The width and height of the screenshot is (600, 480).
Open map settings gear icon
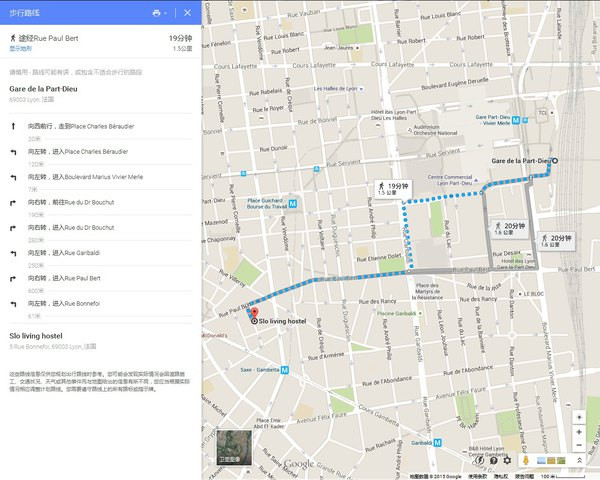(x=507, y=460)
